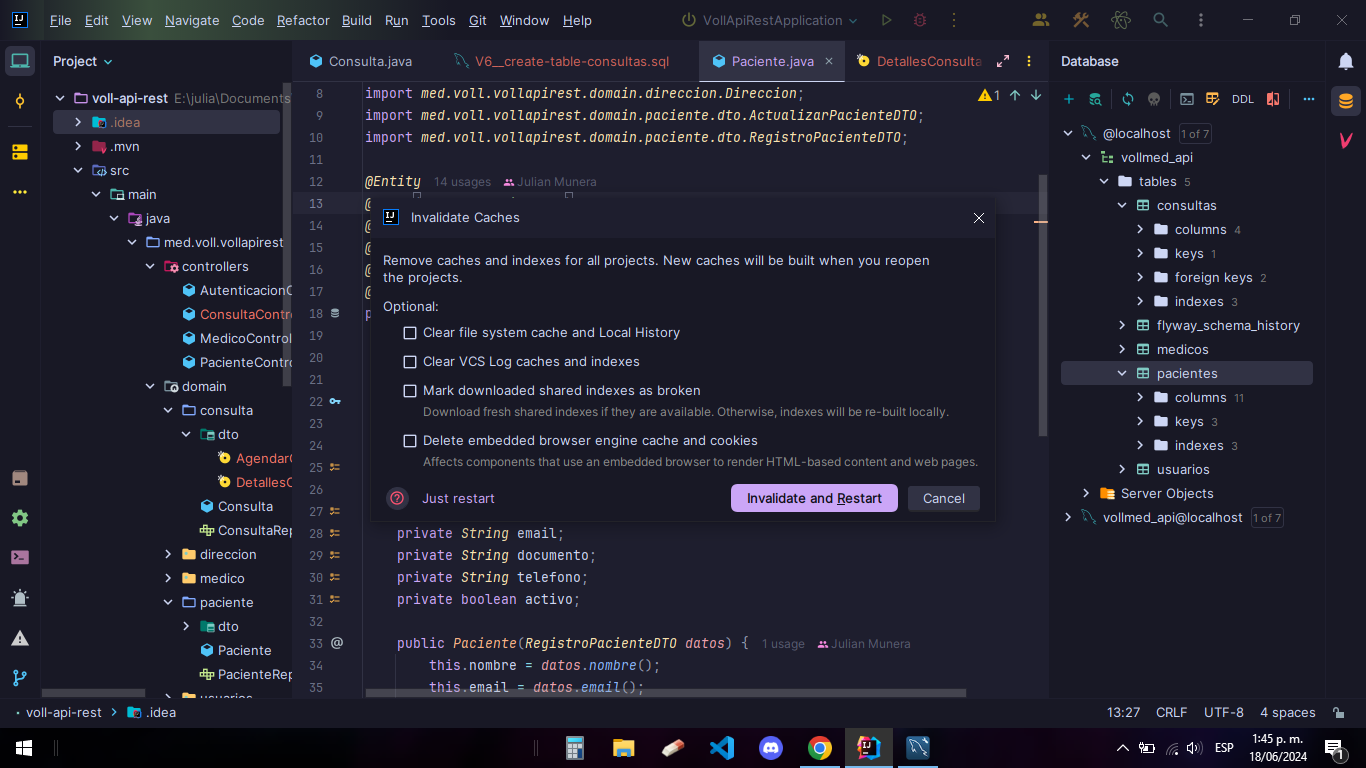Check Delete embedded browser engine cache and cookies

tap(410, 441)
